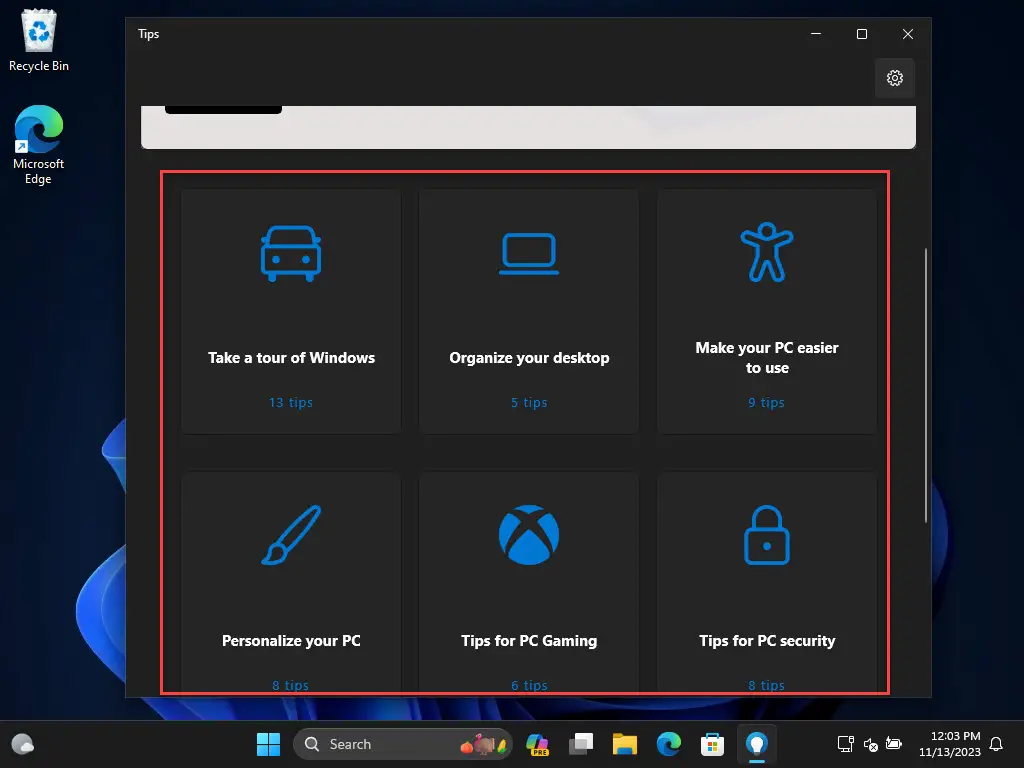The height and width of the screenshot is (768, 1024).
Task: Click the Xbox logo icon
Action: [x=528, y=534]
